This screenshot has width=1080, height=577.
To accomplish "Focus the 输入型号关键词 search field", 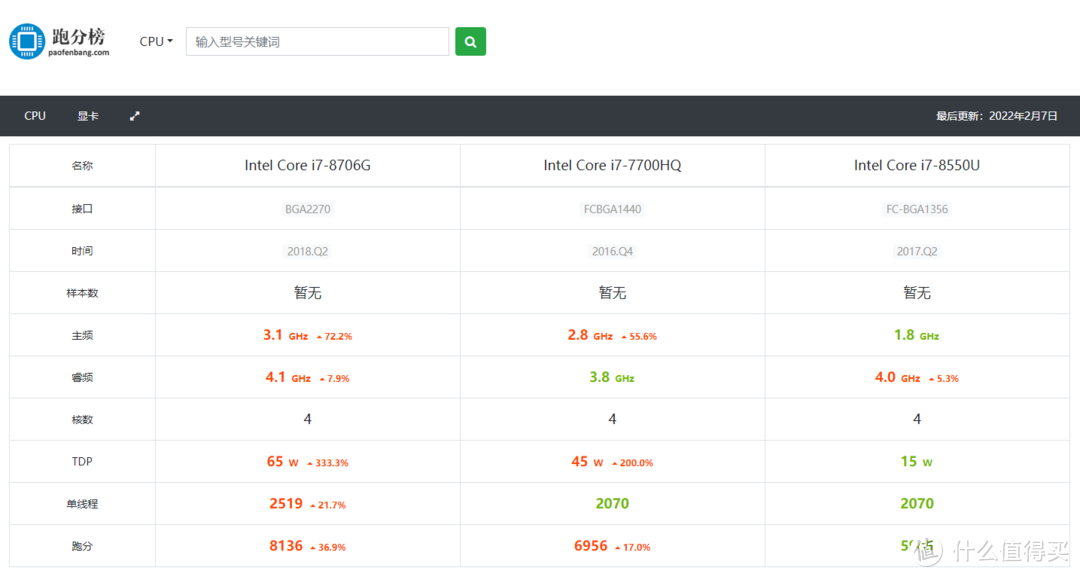I will coord(318,41).
